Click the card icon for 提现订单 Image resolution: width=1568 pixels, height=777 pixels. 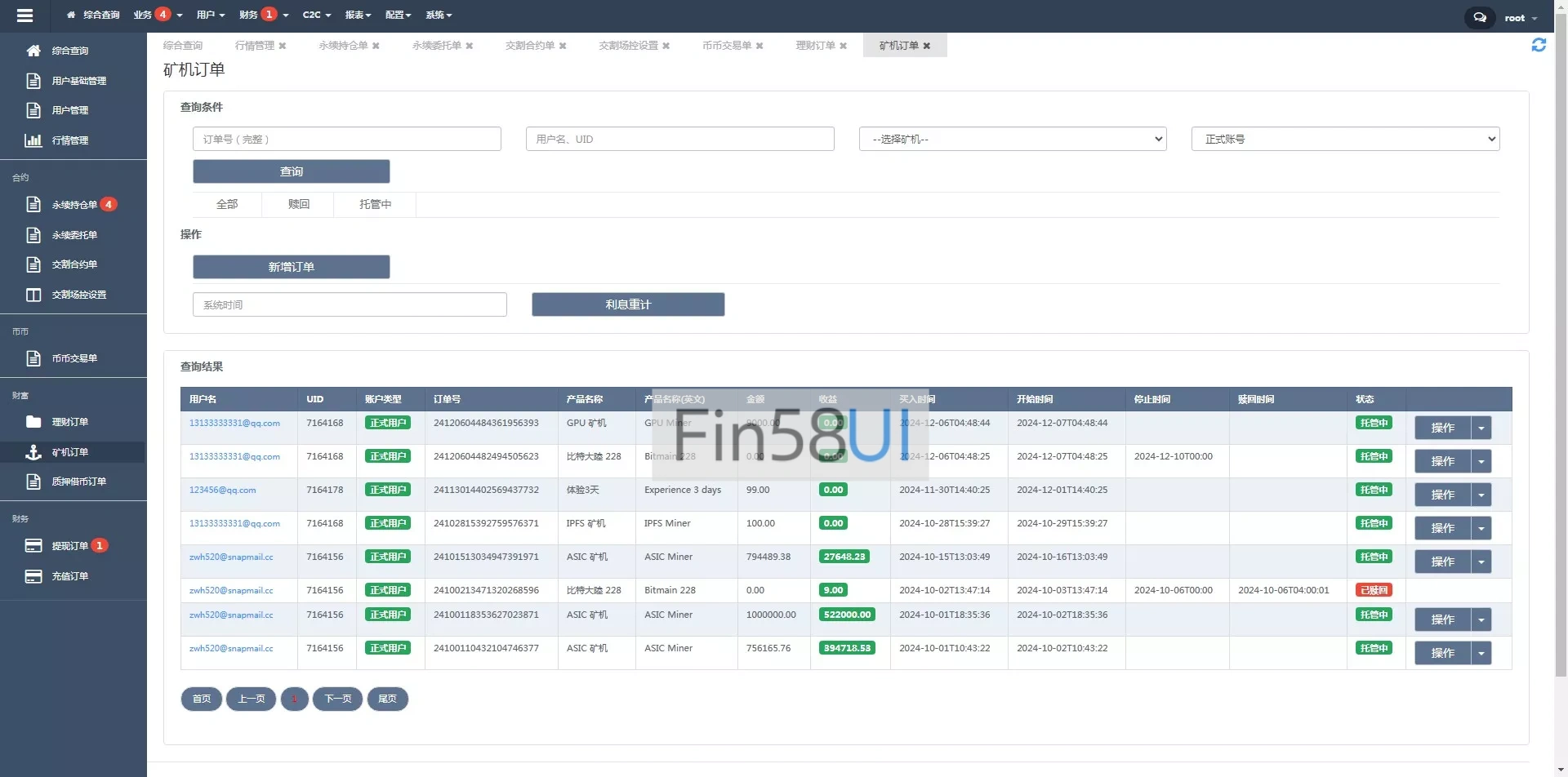33,546
